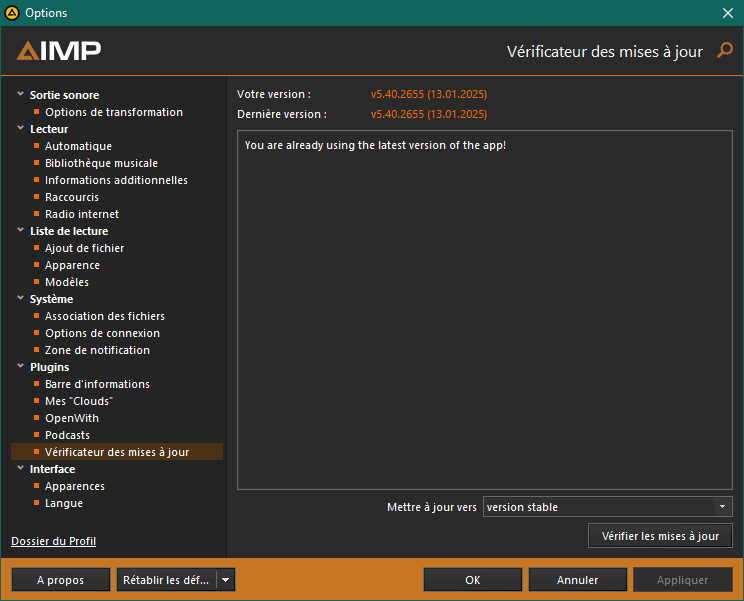Click Rétablir les déf... button

pos(166,580)
